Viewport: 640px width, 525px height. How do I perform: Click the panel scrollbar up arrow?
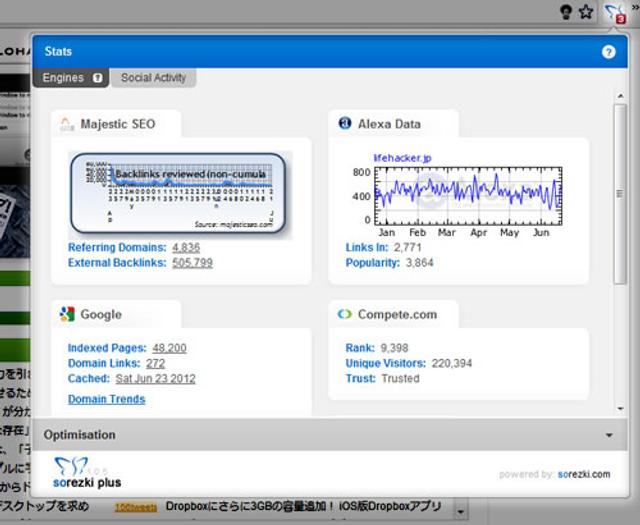pyautogui.click(x=620, y=96)
